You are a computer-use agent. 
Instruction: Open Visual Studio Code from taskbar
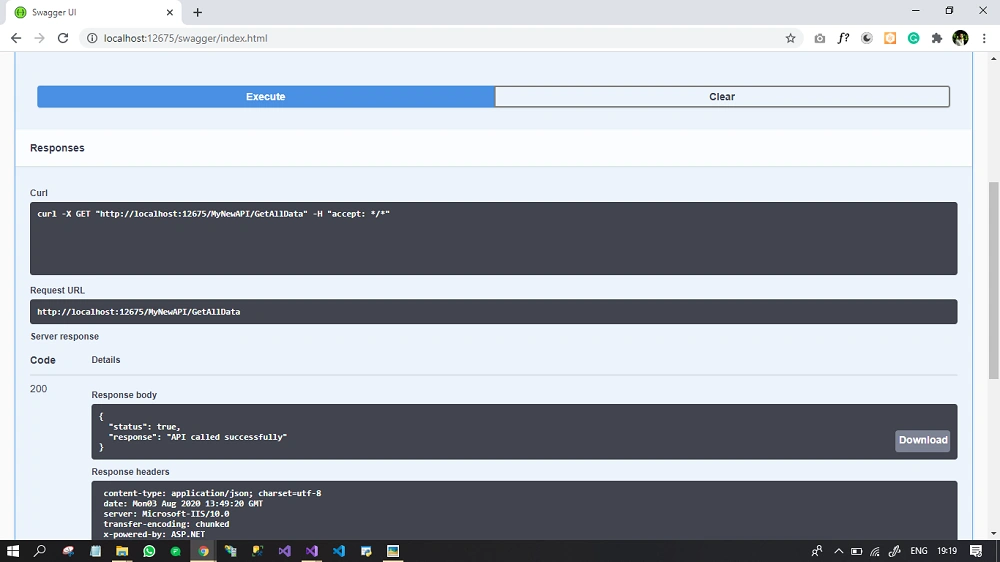tap(339, 551)
